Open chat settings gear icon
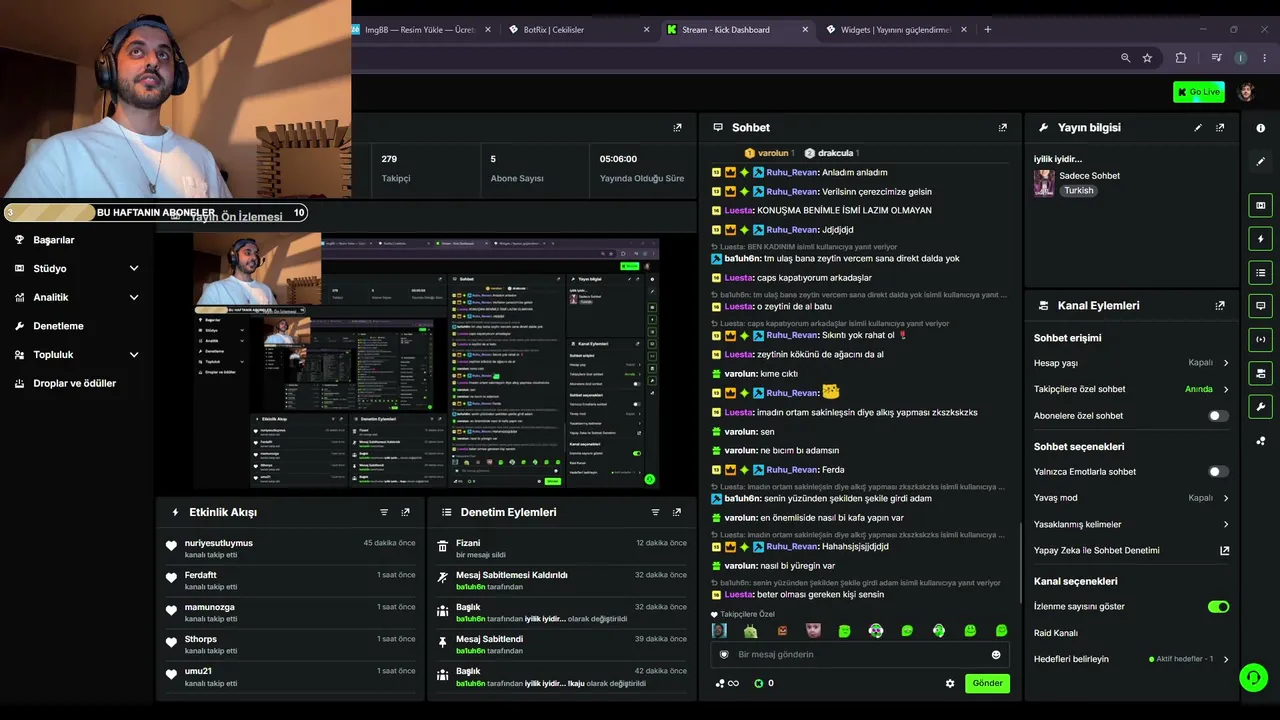Screen dimensions: 1280x720 pyautogui.click(x=950, y=684)
